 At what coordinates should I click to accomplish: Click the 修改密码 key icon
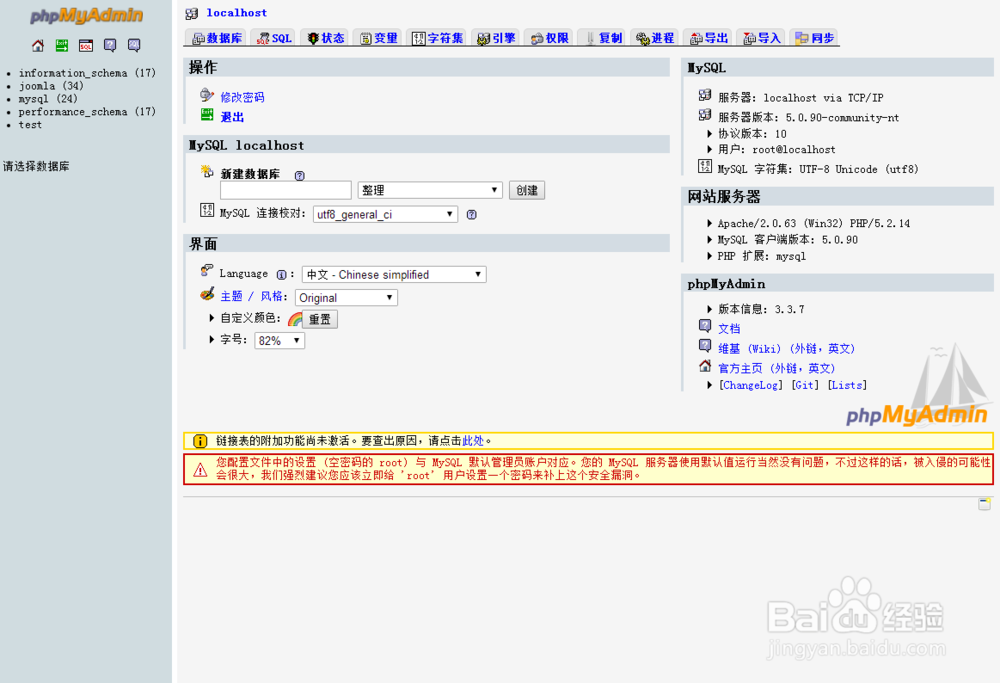207,95
